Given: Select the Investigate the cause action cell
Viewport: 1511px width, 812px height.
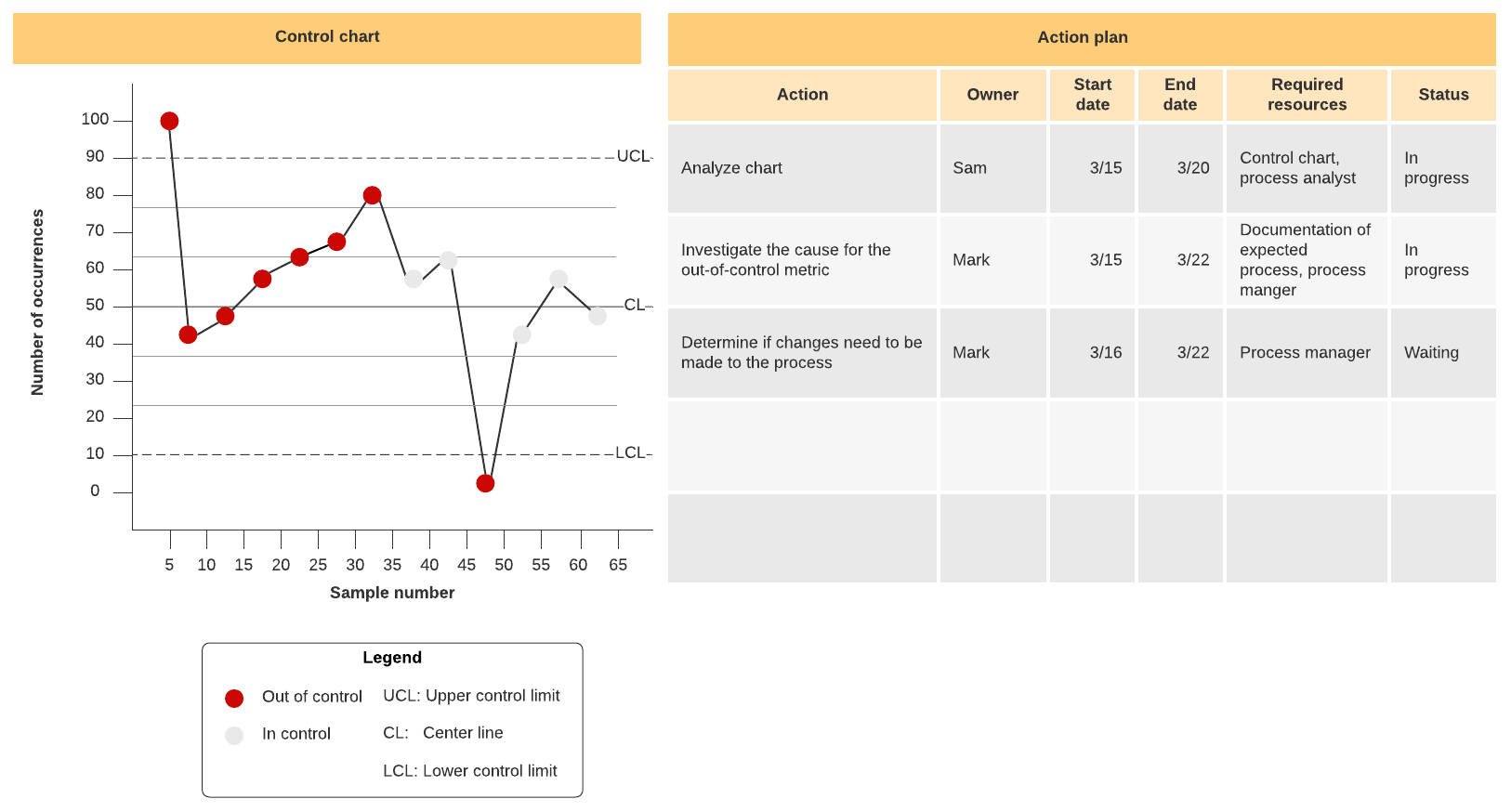Looking at the screenshot, I should [802, 260].
